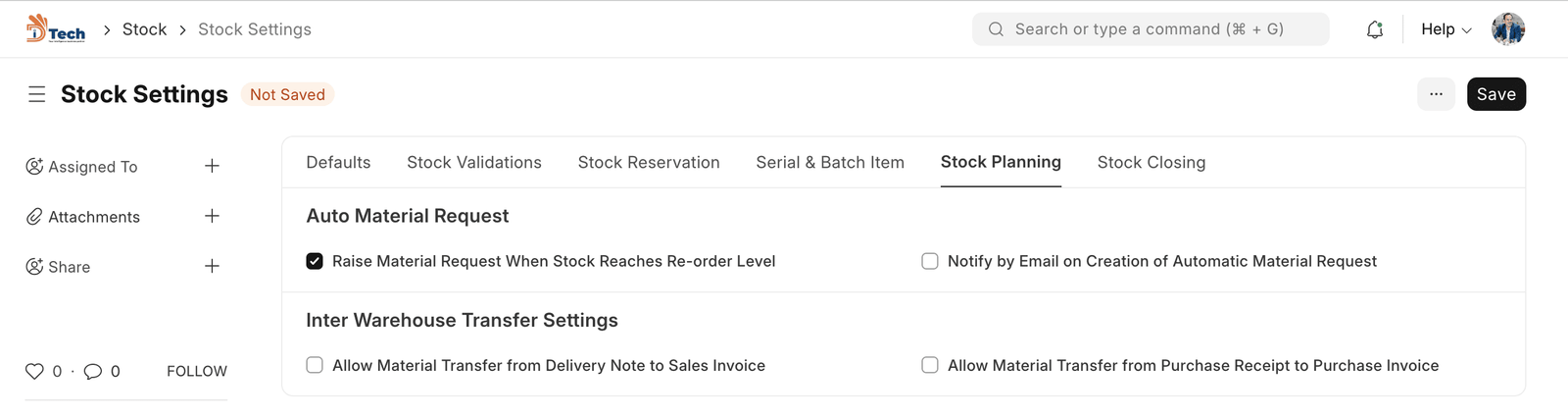
Task: Uncheck Raise Material Request at Re-order Level
Action: 315,261
